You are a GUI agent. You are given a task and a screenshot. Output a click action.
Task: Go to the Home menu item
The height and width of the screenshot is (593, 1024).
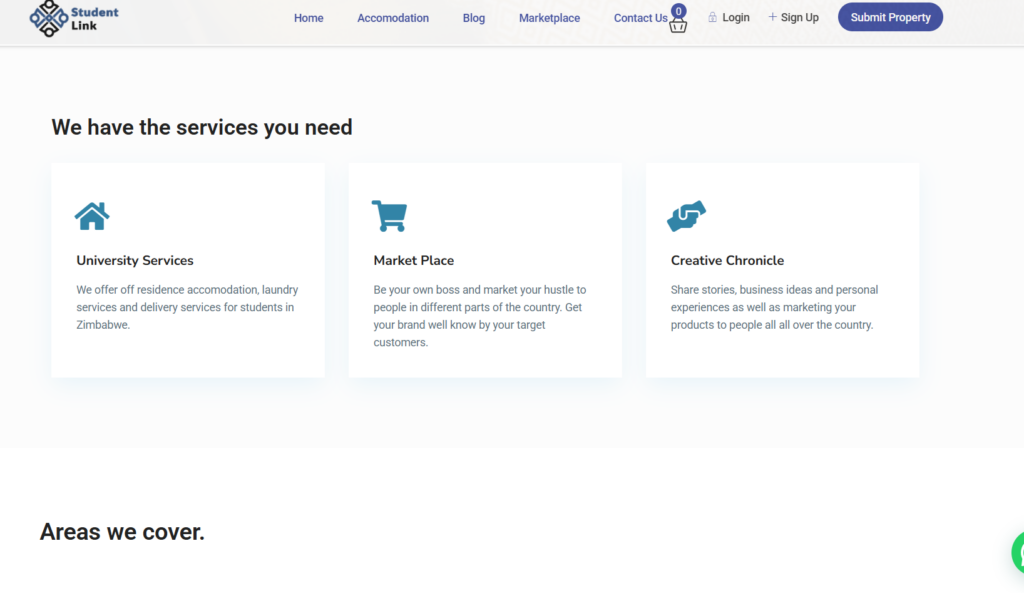308,18
